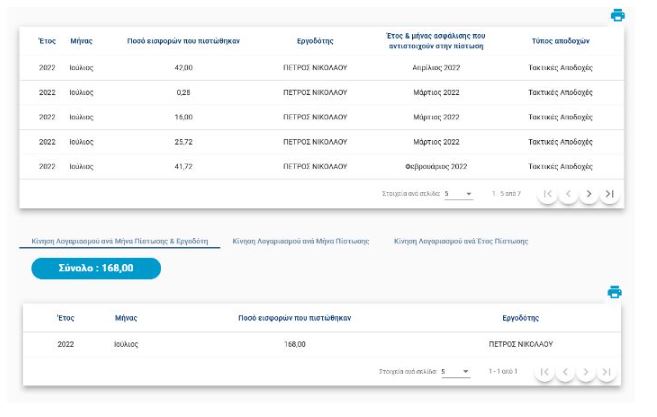
Task: Open items-per-page dropdown of the bottom table
Action: [455, 372]
